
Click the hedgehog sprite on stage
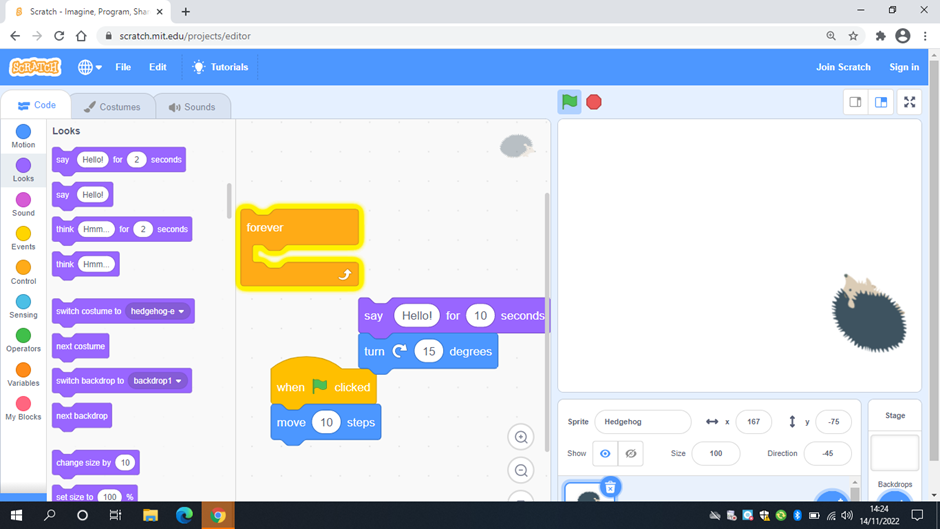869,314
